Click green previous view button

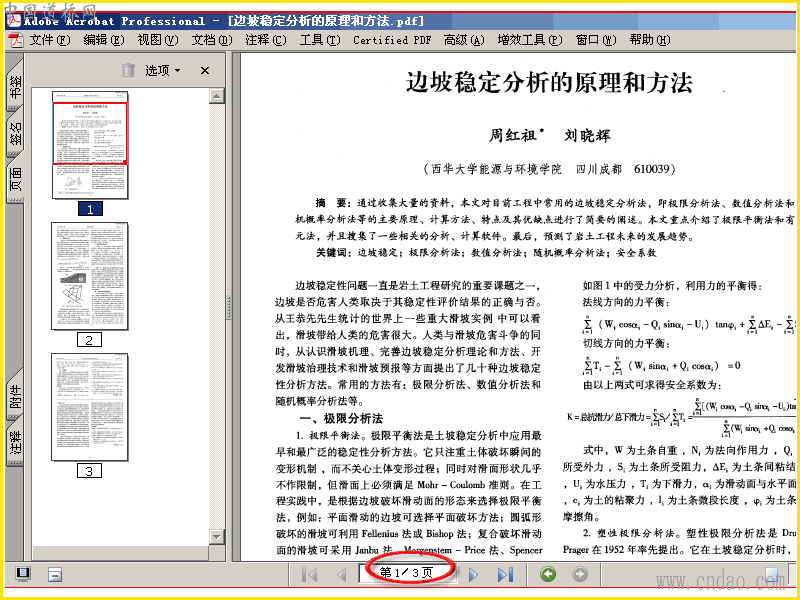coord(548,574)
